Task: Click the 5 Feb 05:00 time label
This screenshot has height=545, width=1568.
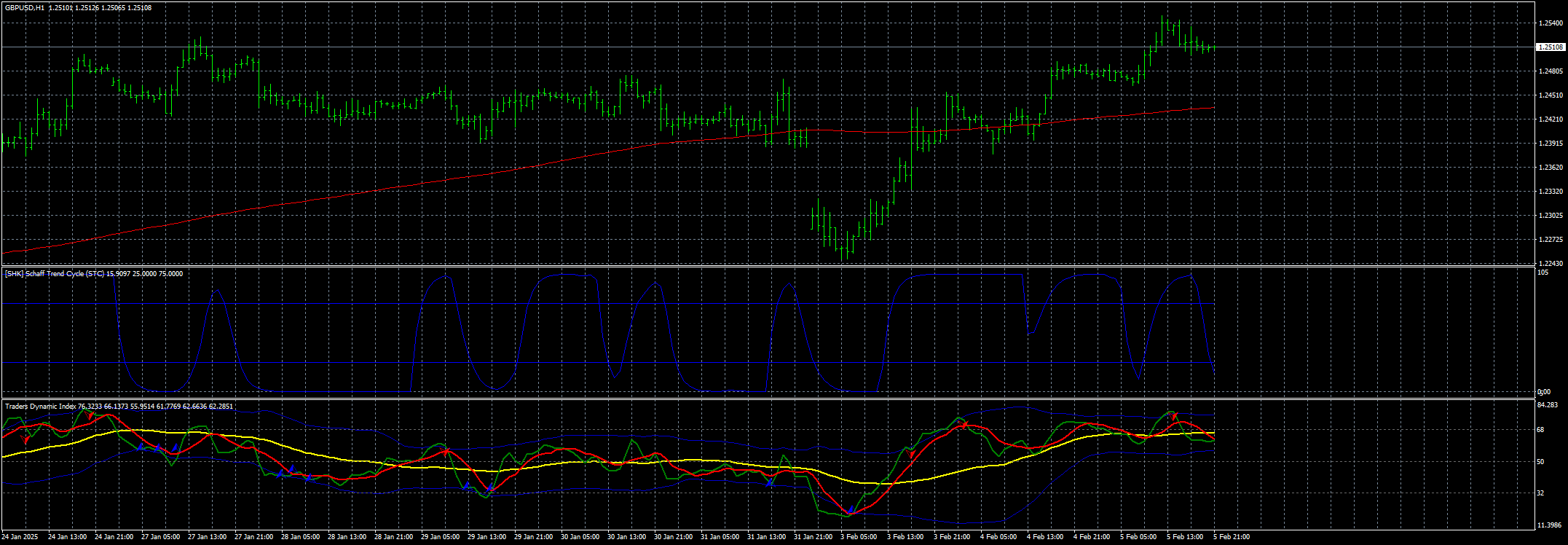Action: (x=1138, y=537)
